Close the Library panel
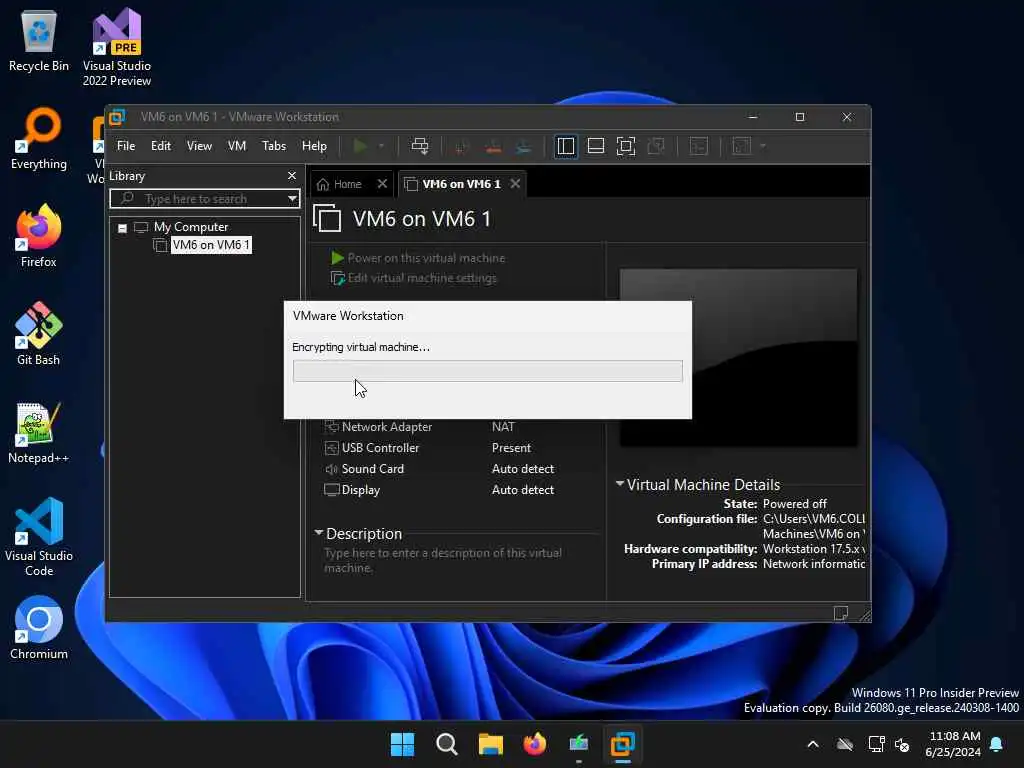Image resolution: width=1024 pixels, height=768 pixels. pyautogui.click(x=292, y=176)
